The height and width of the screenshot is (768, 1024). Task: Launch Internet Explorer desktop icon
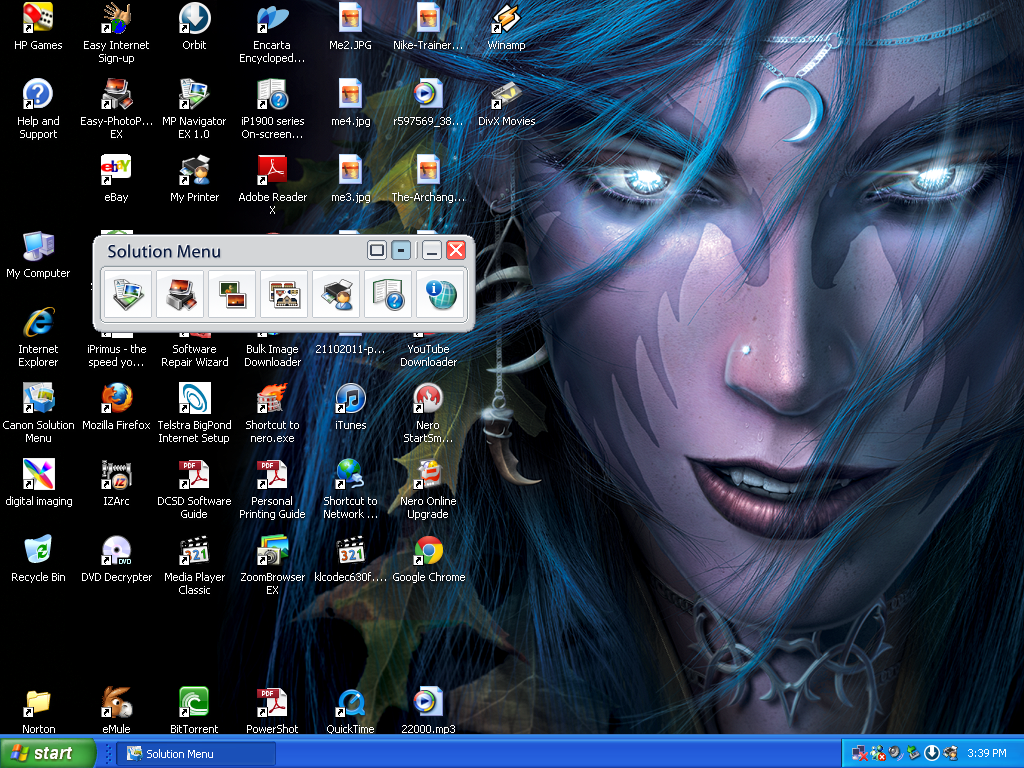[x=38, y=337]
